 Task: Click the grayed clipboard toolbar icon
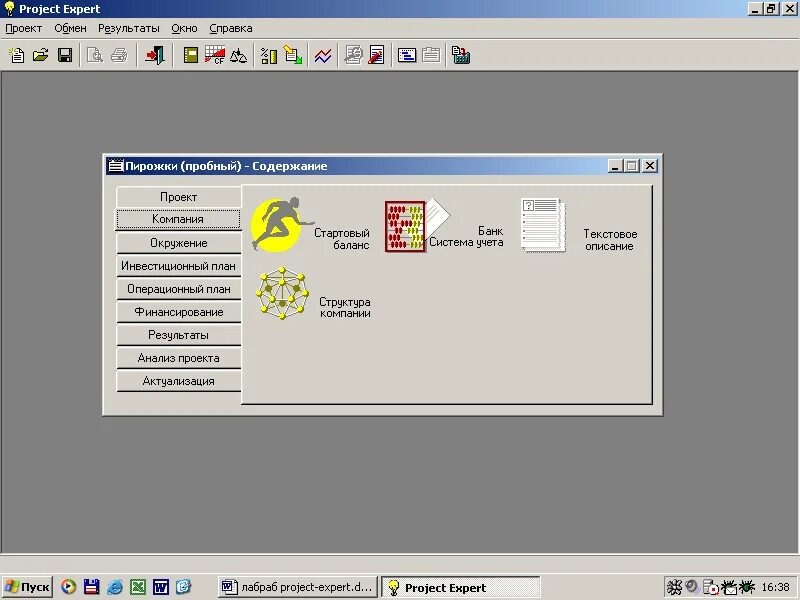pyautogui.click(x=431, y=55)
